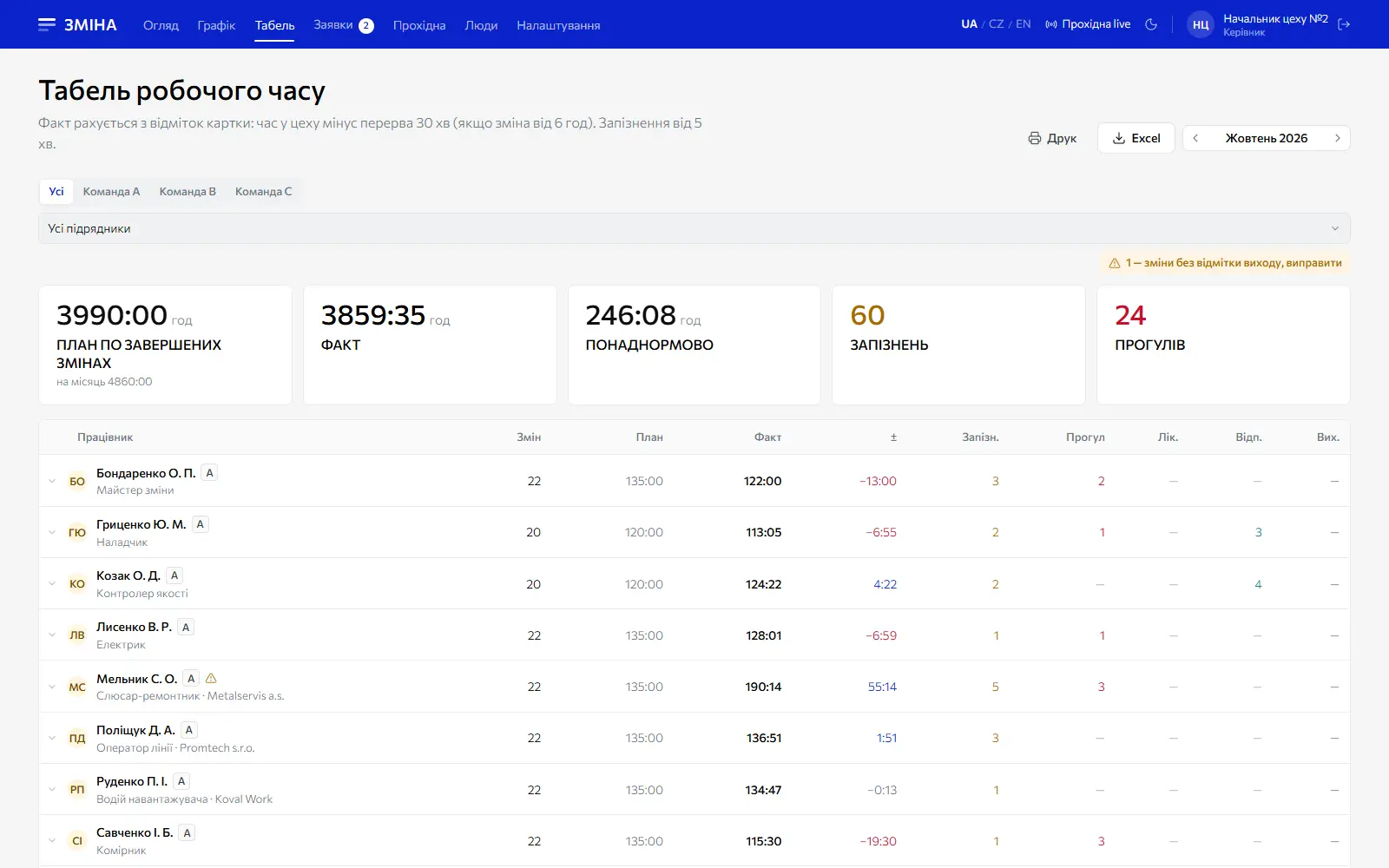The height and width of the screenshot is (868, 1389).
Task: Expand Гриценко Ю. М. row
Action: (52, 532)
